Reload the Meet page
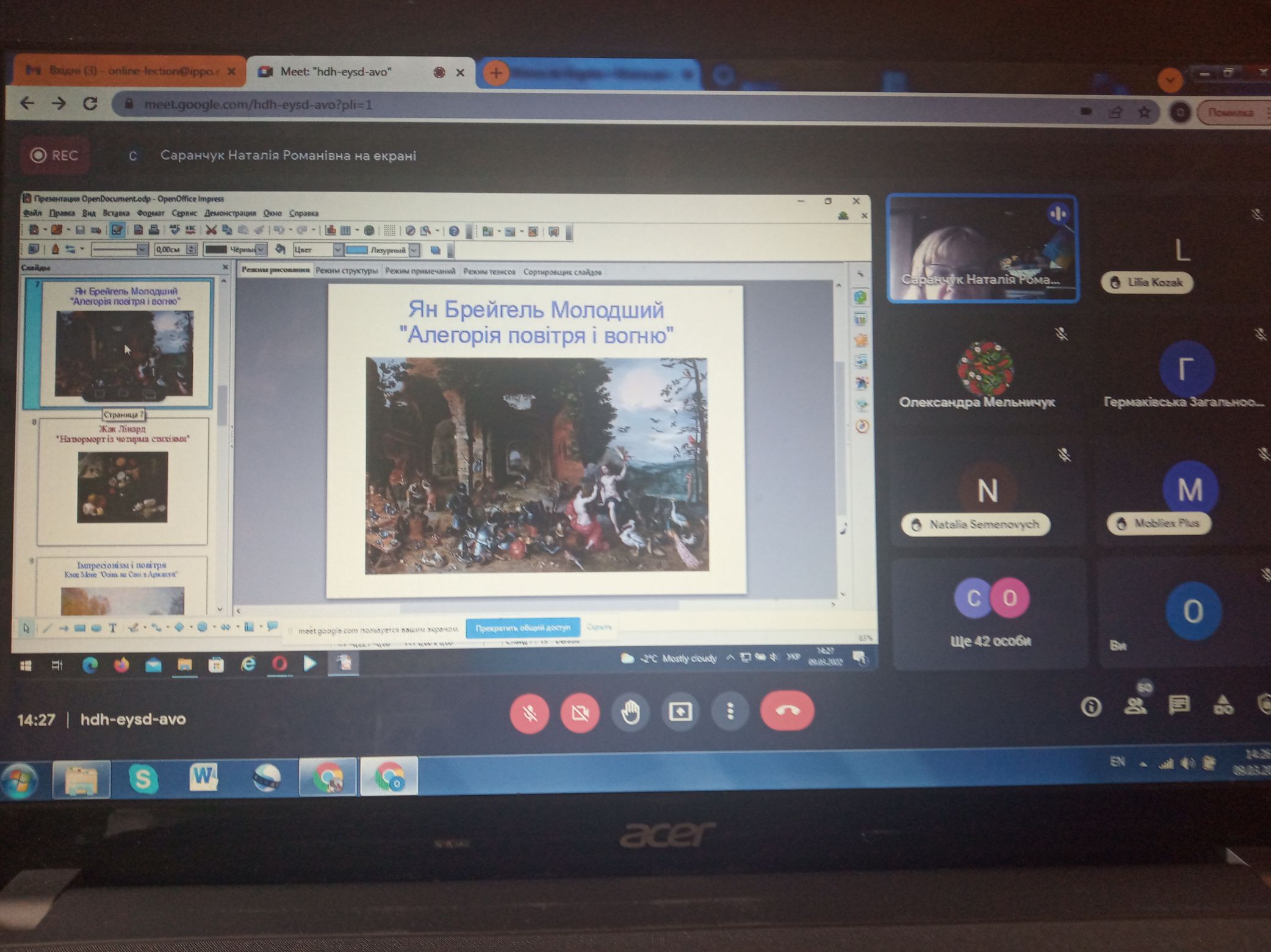Image resolution: width=1271 pixels, height=952 pixels. (x=90, y=104)
